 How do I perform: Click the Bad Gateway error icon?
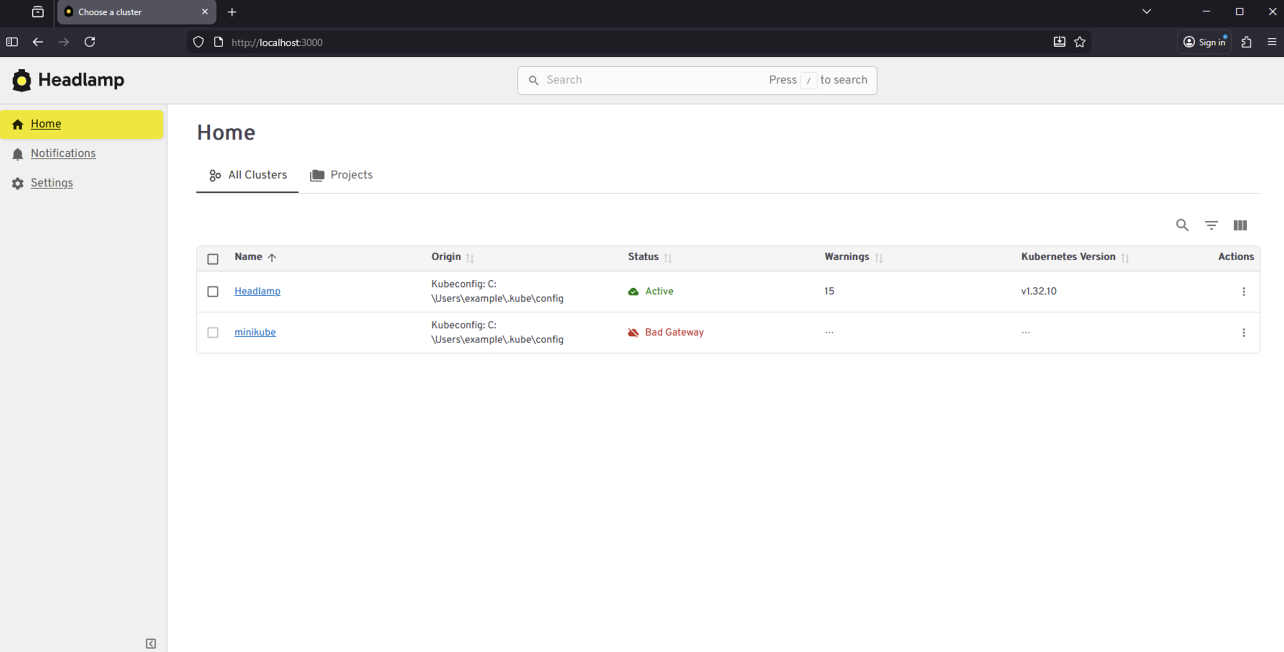point(634,332)
